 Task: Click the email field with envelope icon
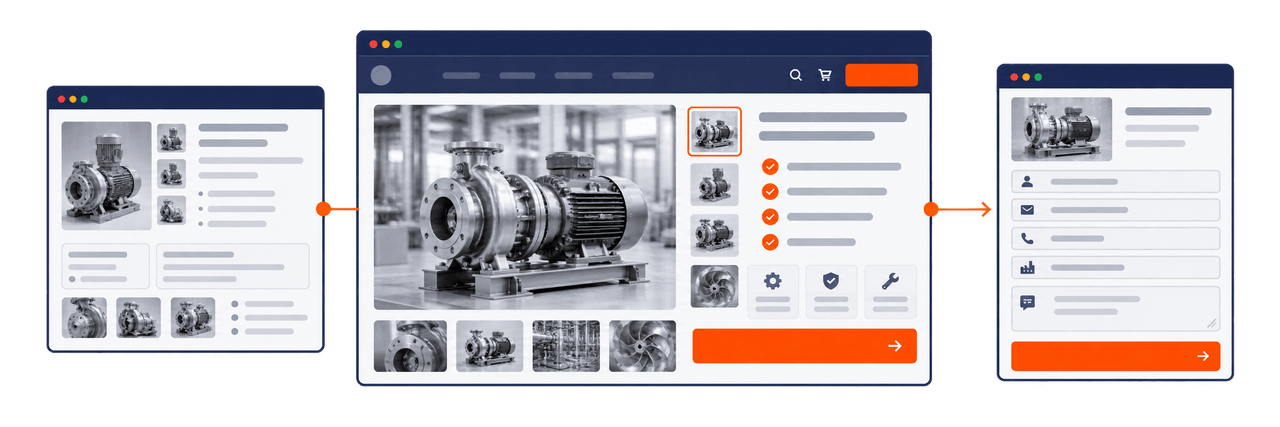point(1115,210)
